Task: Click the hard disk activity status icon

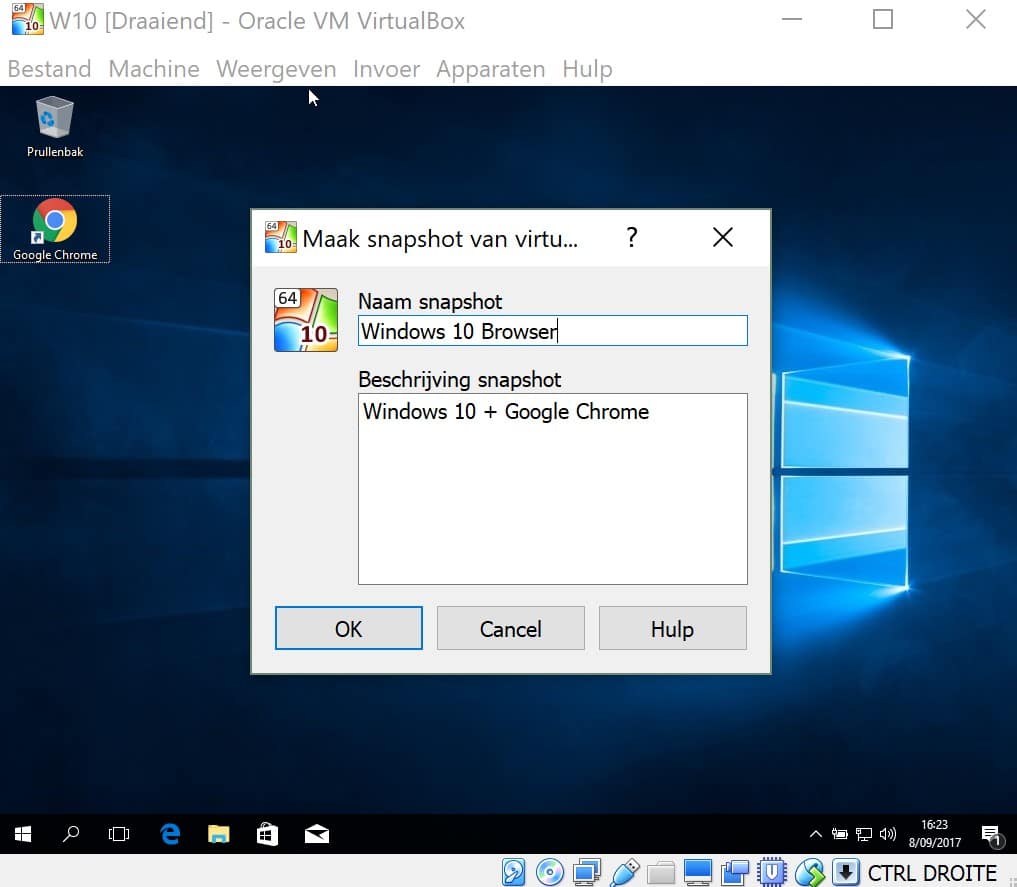Action: click(513, 872)
